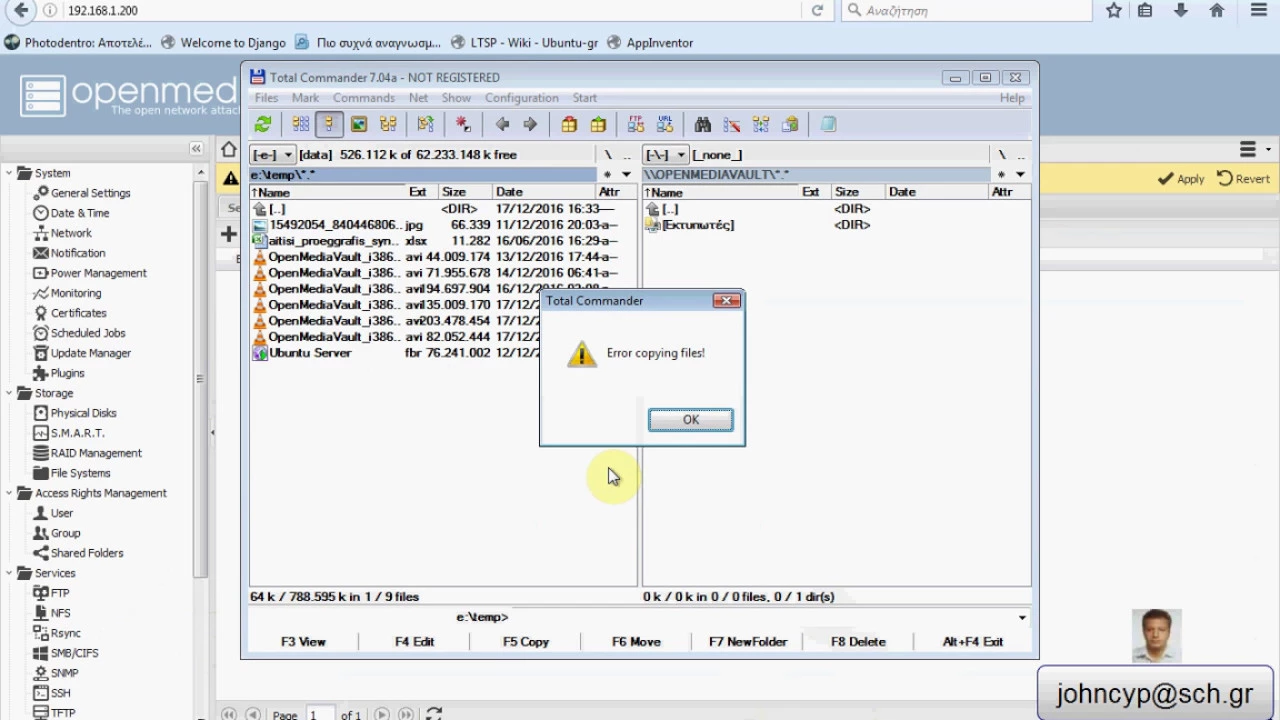Click the Firefox bookmark star icon
Viewport: 1280px width, 720px height.
1114,10
